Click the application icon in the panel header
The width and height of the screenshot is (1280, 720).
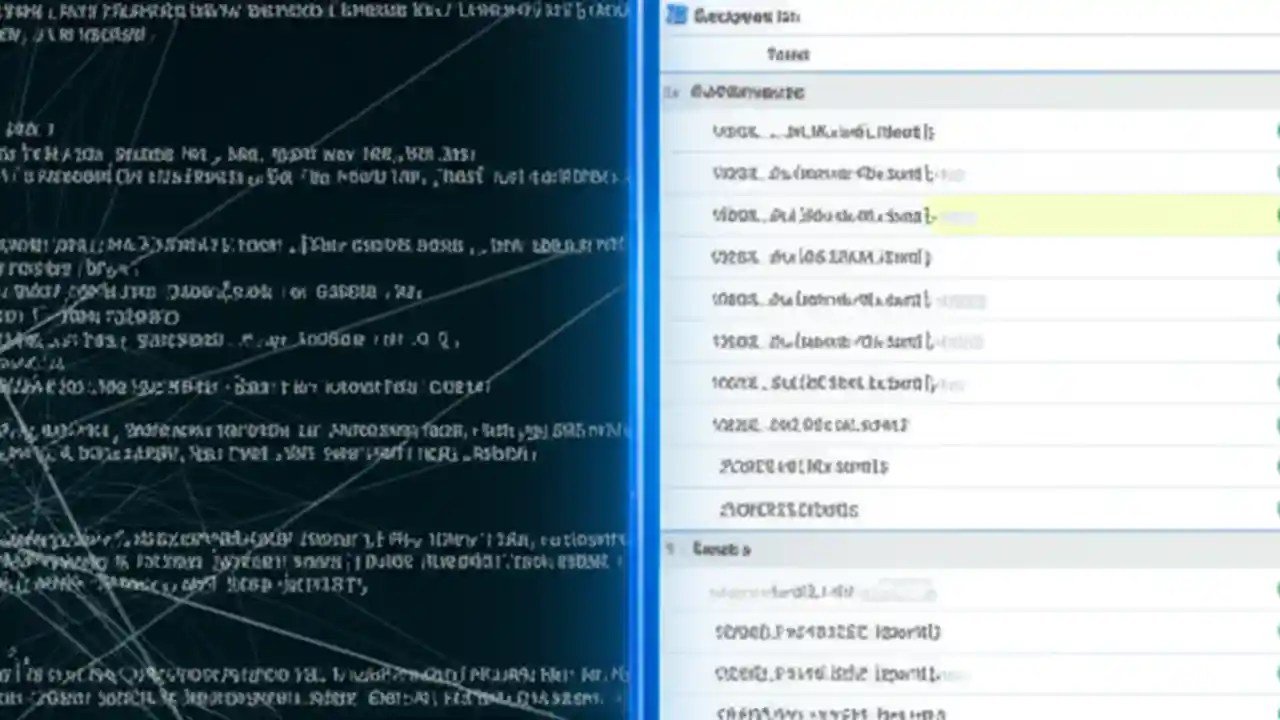click(676, 16)
